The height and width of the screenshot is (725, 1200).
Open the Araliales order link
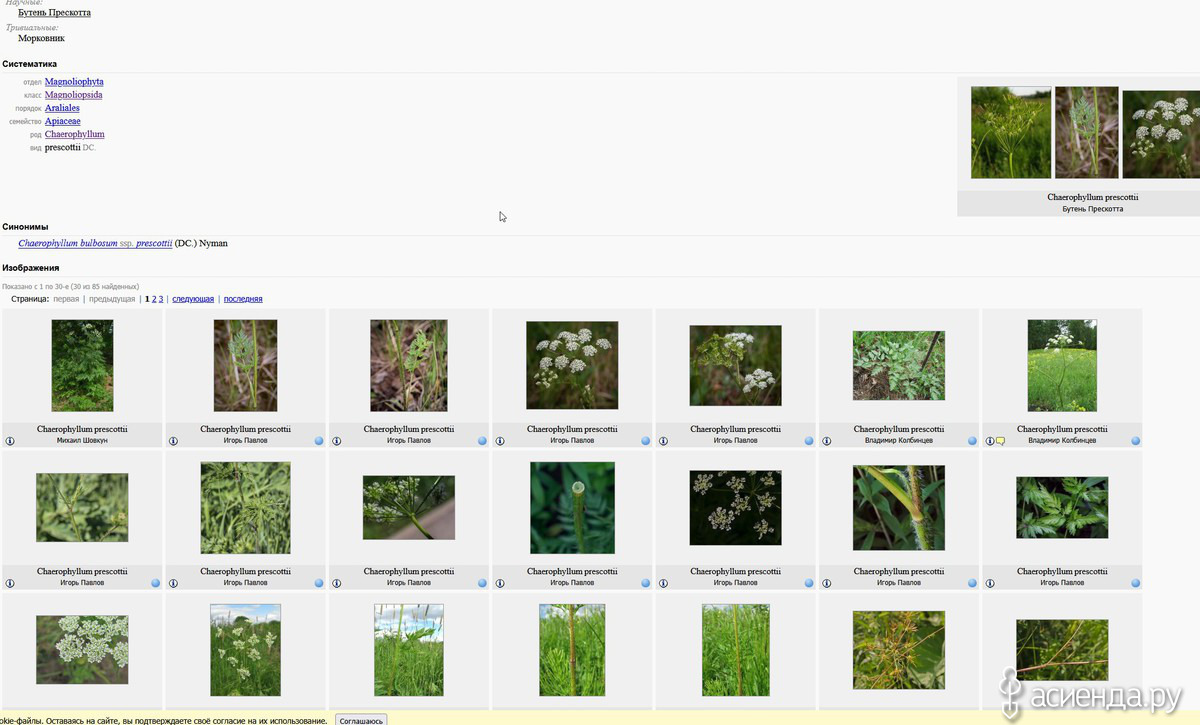click(x=62, y=108)
